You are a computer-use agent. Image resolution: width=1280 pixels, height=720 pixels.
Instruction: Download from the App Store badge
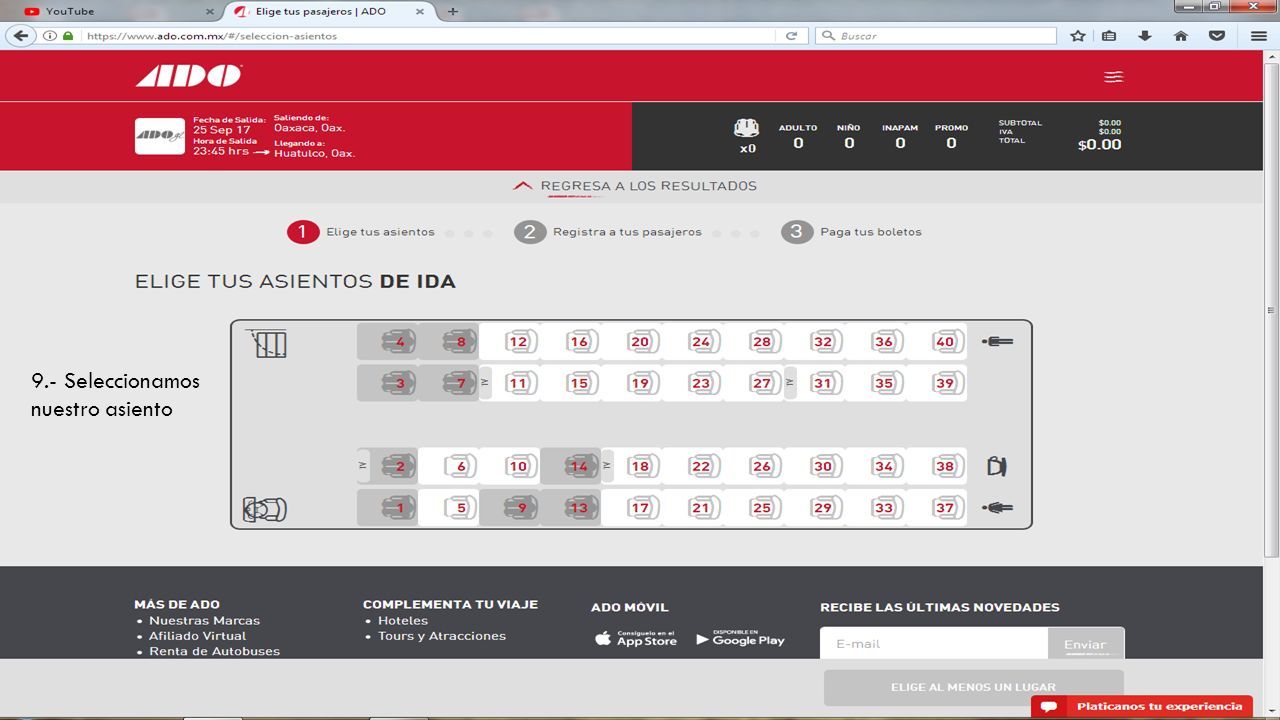tap(636, 638)
